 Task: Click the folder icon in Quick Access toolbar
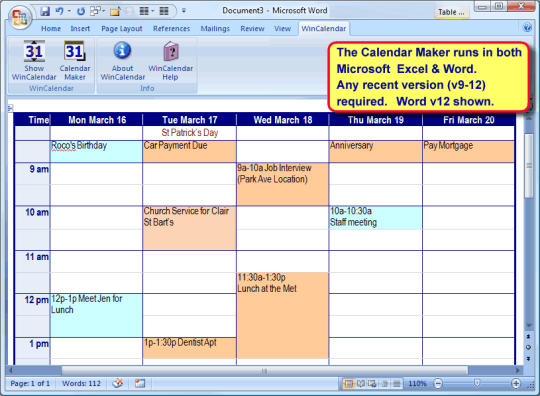pyautogui.click(x=115, y=12)
